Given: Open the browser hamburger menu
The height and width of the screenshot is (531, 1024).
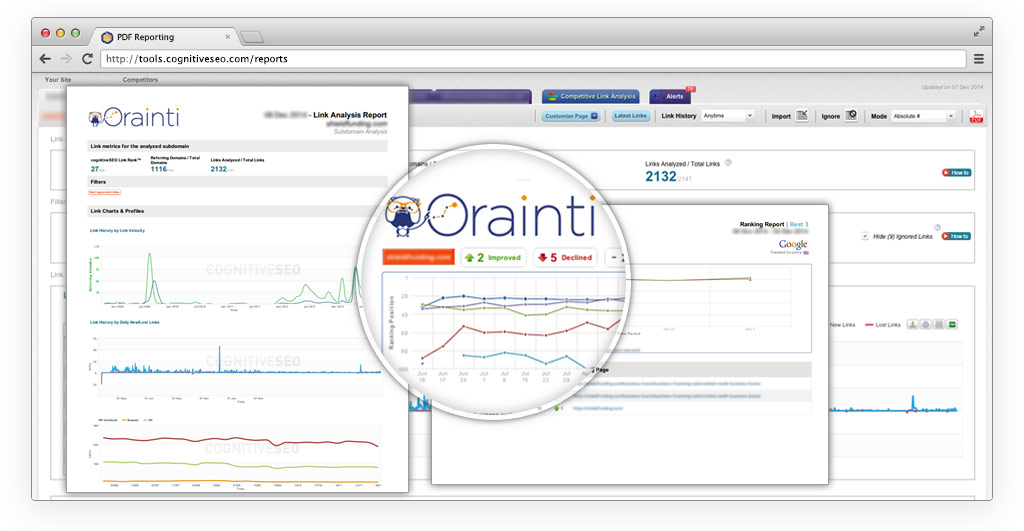Looking at the screenshot, I should pos(978,59).
